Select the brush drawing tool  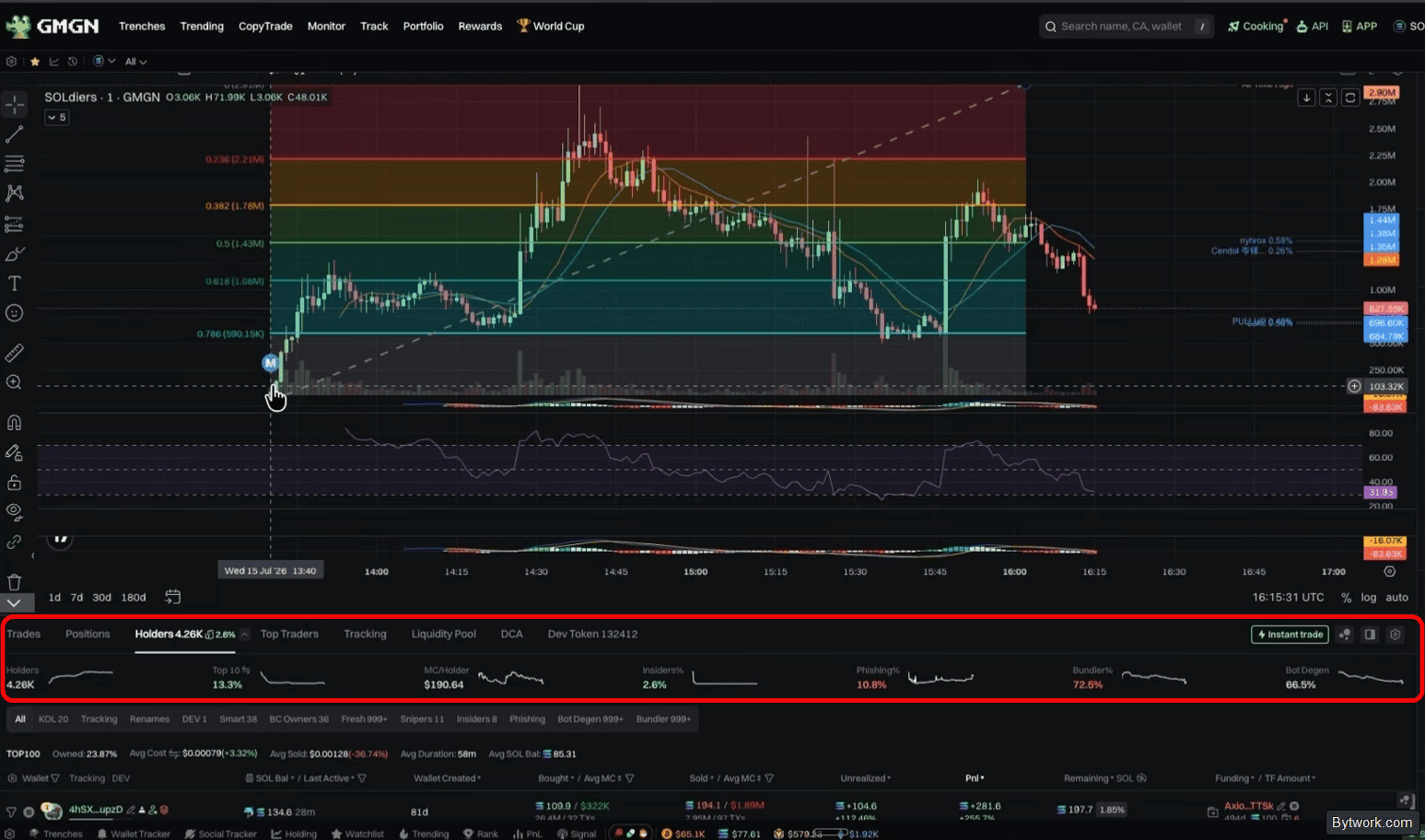[15, 254]
